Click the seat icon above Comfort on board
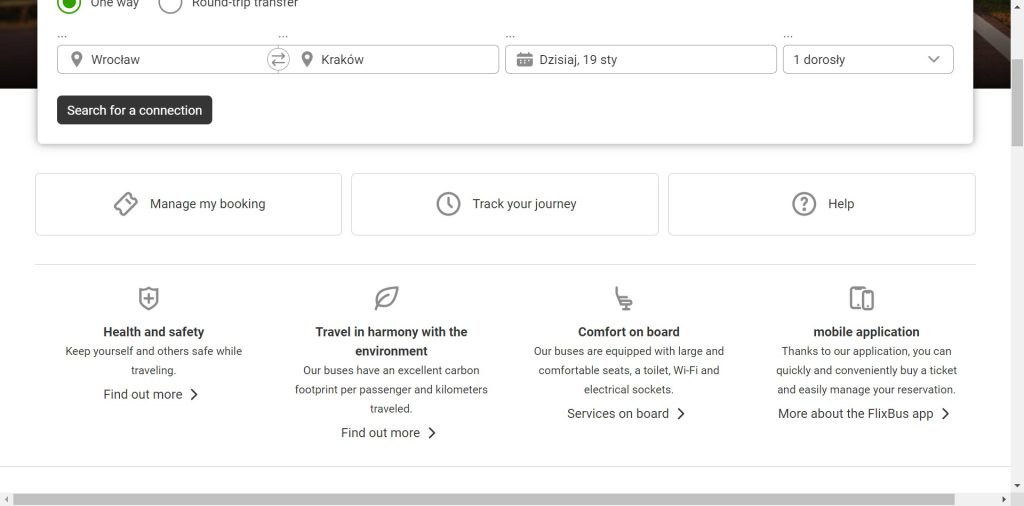This screenshot has height=506, width=1024. pos(624,298)
